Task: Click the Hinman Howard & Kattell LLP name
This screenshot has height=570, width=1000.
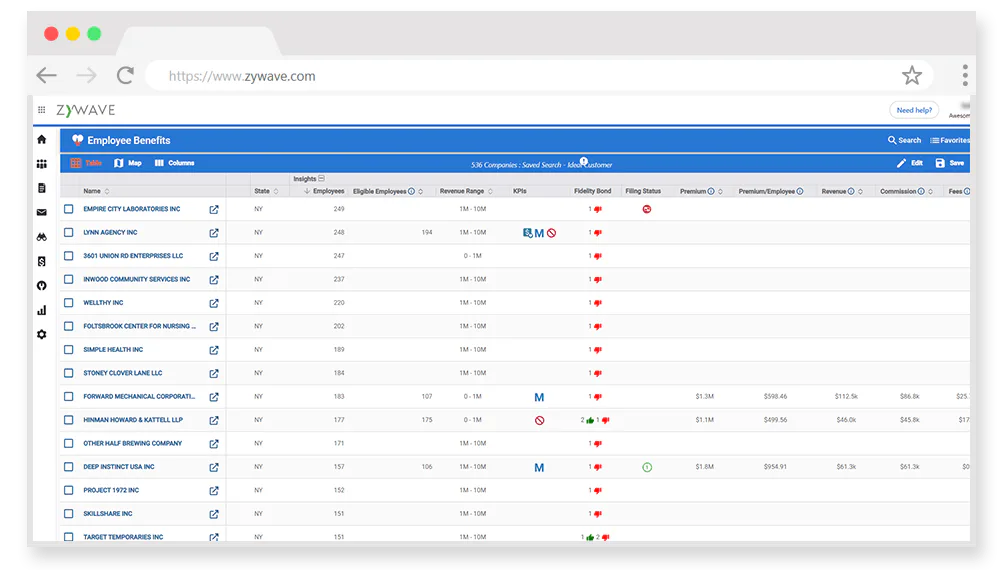Action: pyautogui.click(x=133, y=420)
